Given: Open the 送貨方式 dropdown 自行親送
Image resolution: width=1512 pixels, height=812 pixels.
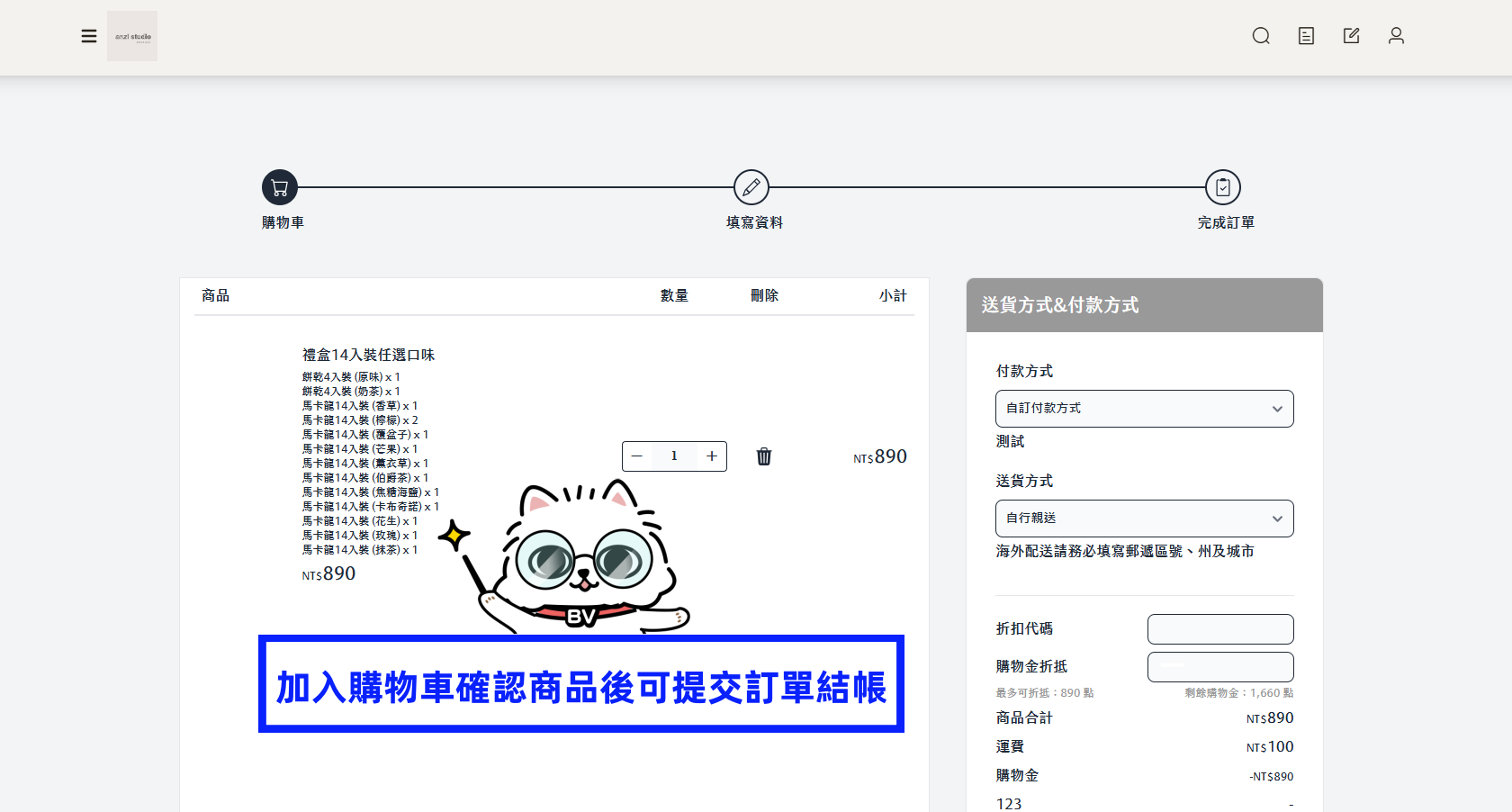Looking at the screenshot, I should [1145, 519].
